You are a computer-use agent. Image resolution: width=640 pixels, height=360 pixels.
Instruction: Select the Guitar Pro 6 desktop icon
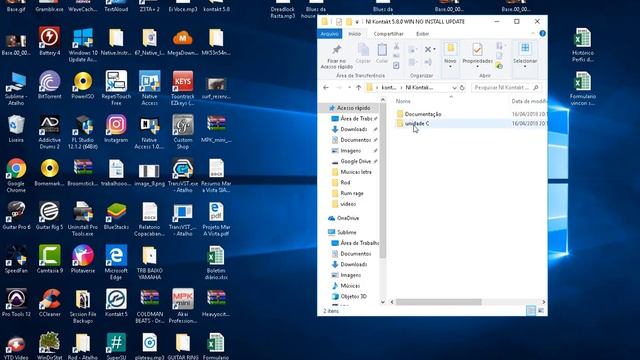pos(16,216)
